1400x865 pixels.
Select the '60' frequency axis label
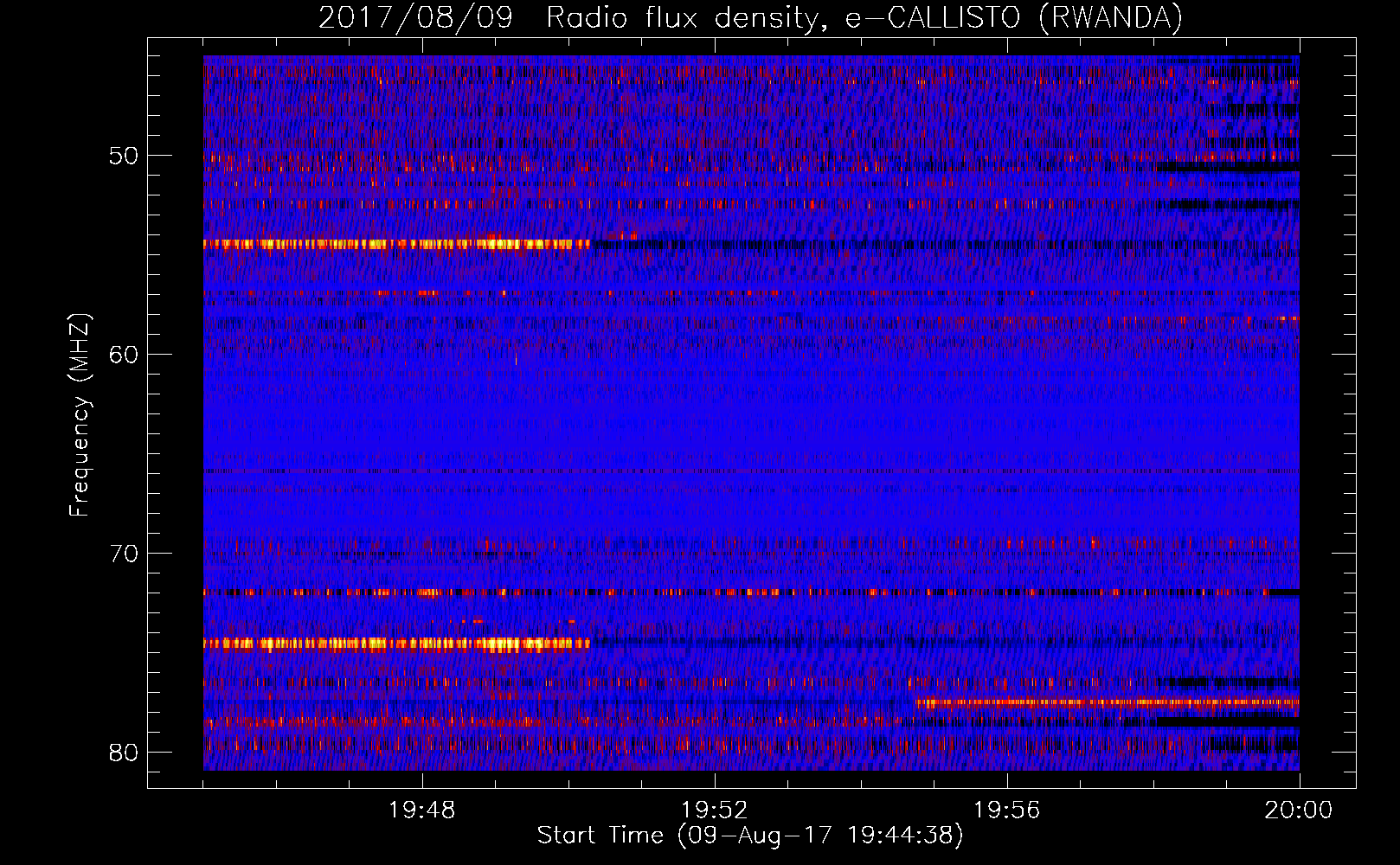[x=124, y=355]
